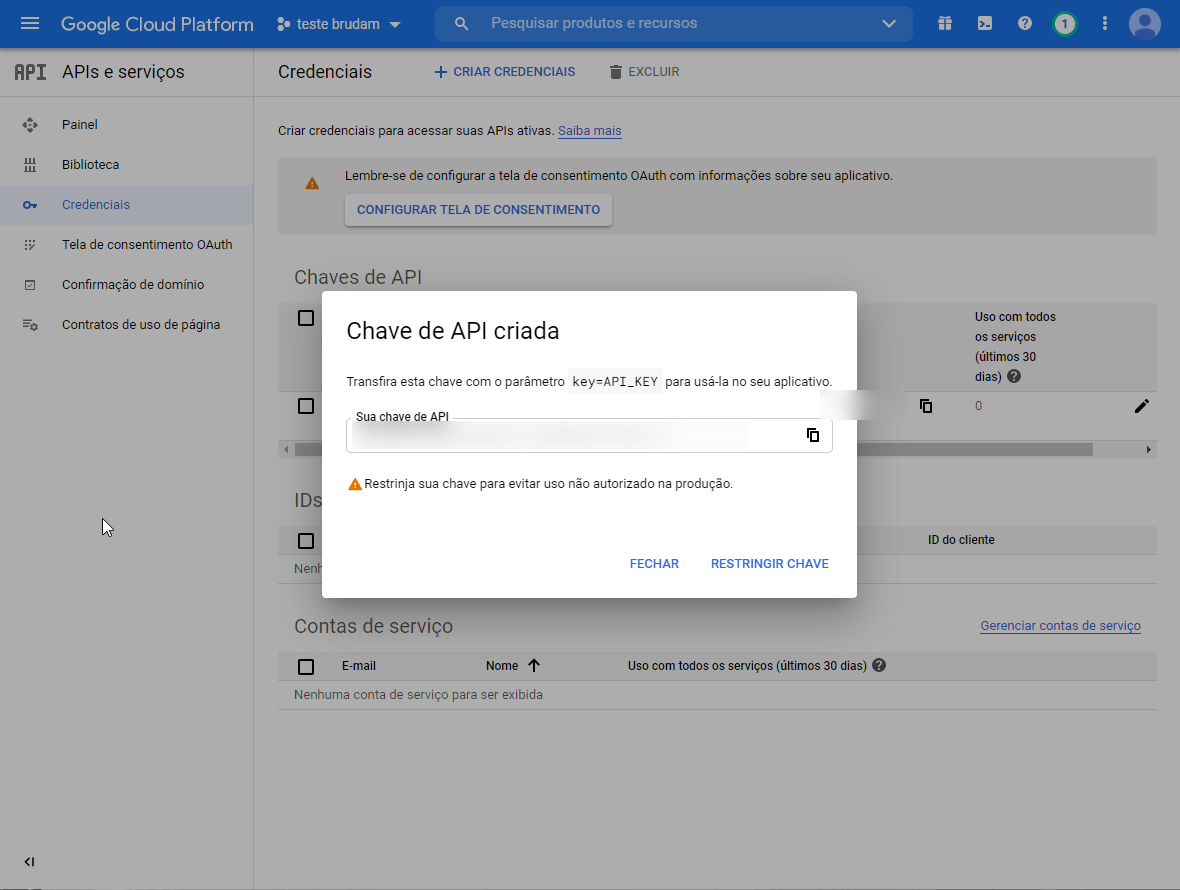The image size is (1180, 890).
Task: Click the 'Nome' column header
Action: click(x=502, y=666)
